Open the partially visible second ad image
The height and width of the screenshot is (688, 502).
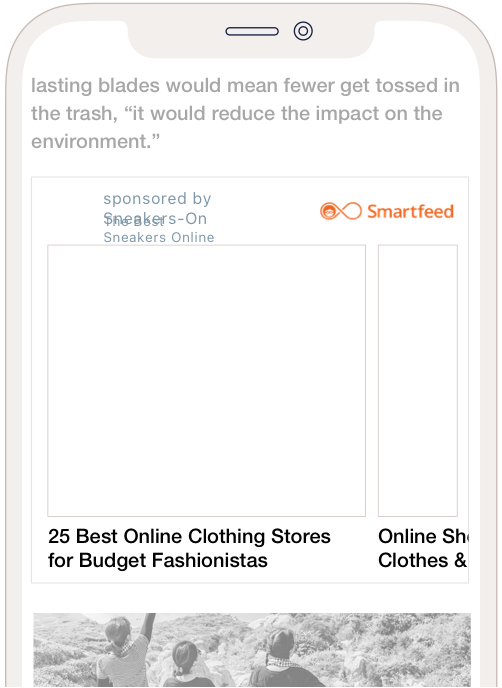(418, 381)
